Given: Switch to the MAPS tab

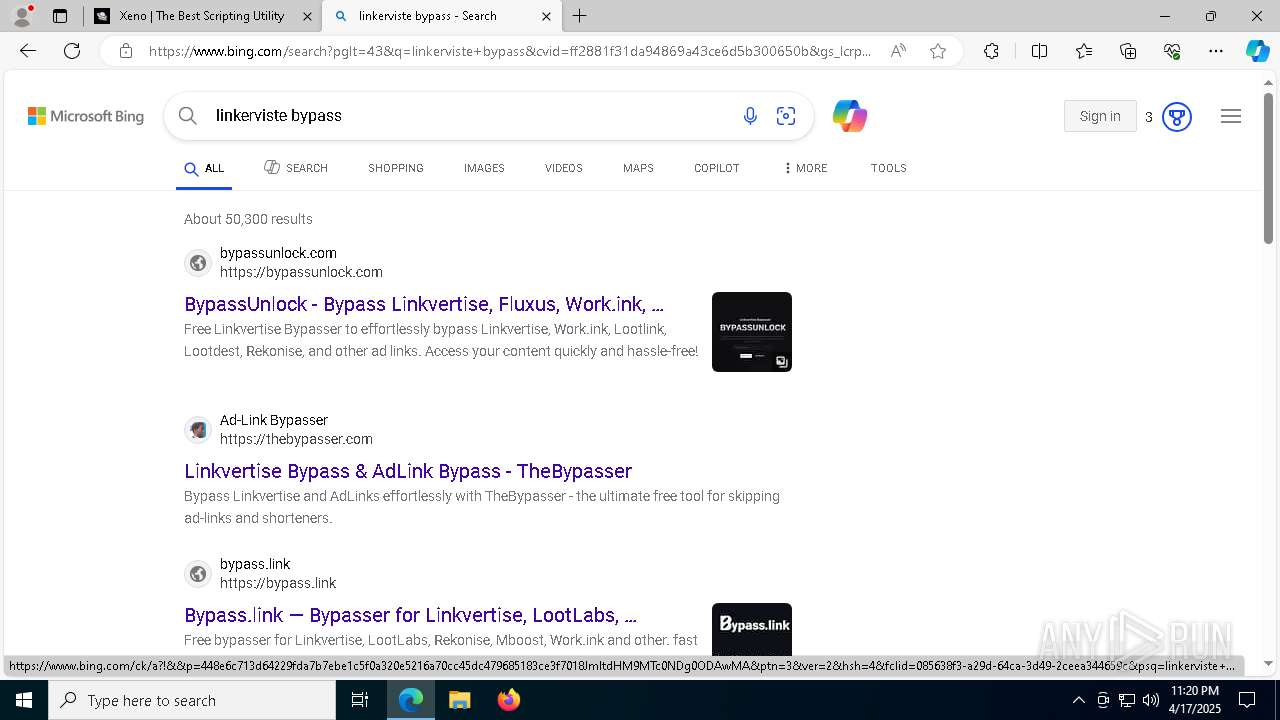Looking at the screenshot, I should pos(638,168).
